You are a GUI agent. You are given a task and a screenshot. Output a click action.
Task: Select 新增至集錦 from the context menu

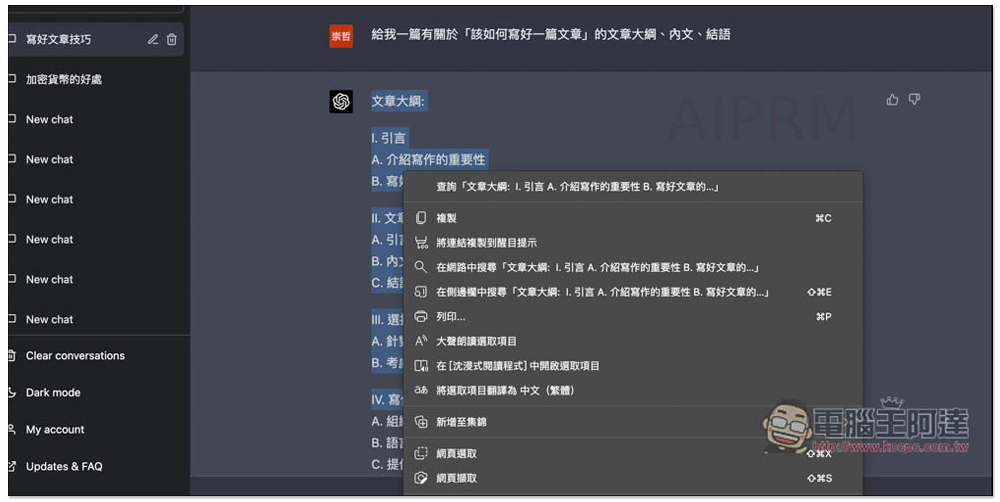[x=461, y=422]
